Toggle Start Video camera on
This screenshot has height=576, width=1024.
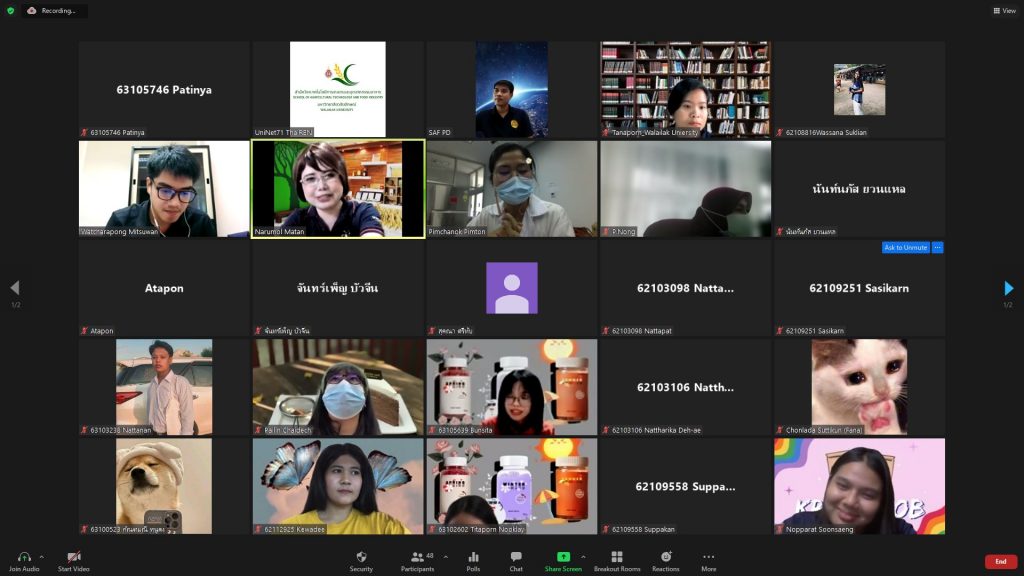[x=73, y=560]
